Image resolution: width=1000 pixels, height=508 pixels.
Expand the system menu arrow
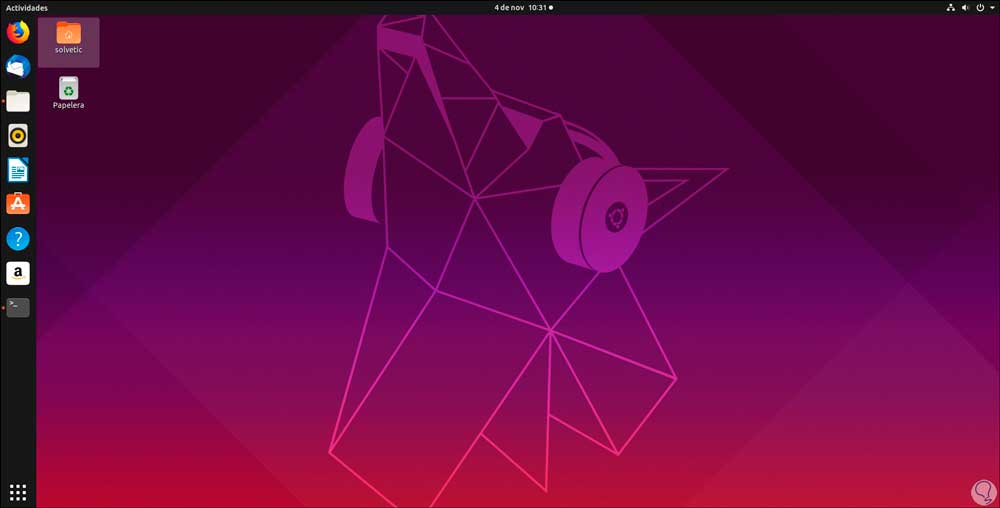(992, 8)
